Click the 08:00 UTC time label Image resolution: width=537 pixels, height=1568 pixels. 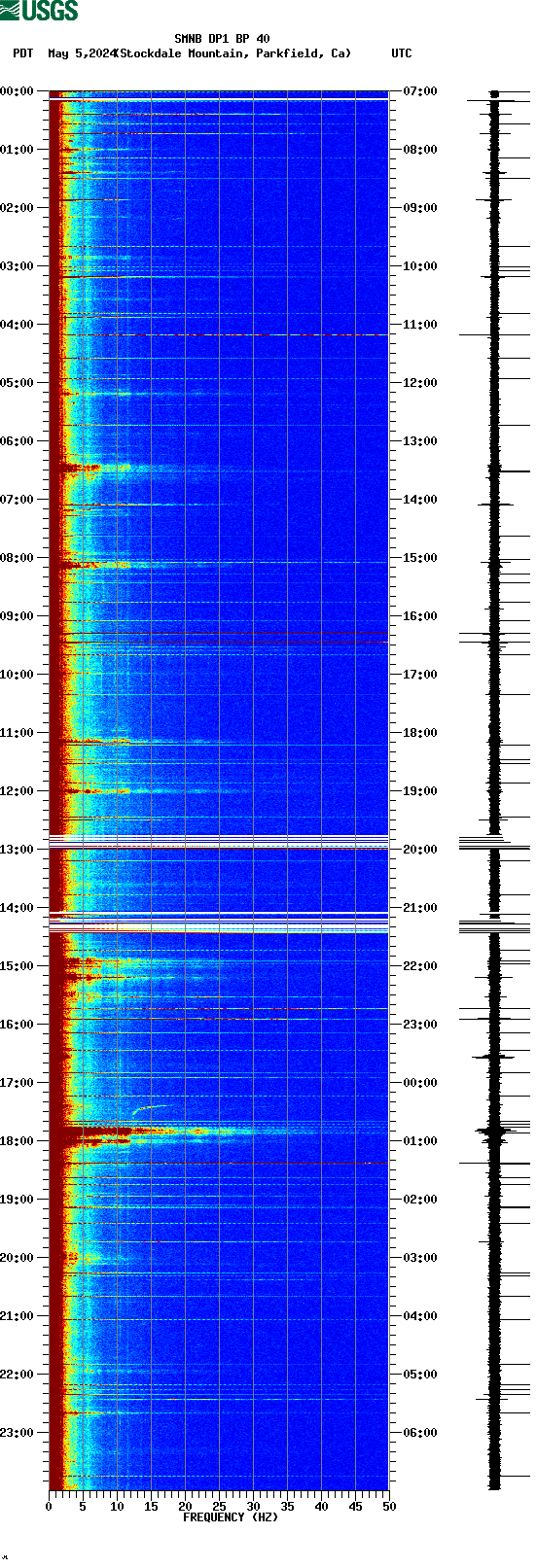click(420, 150)
